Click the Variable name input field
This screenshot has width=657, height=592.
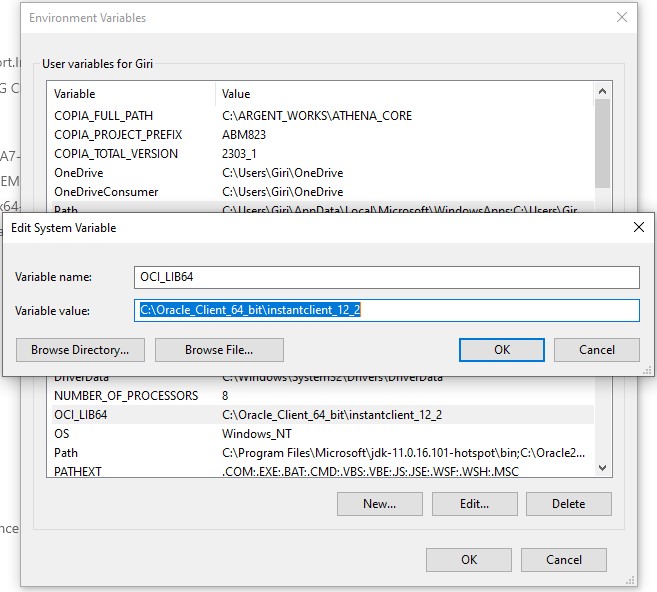pos(386,277)
